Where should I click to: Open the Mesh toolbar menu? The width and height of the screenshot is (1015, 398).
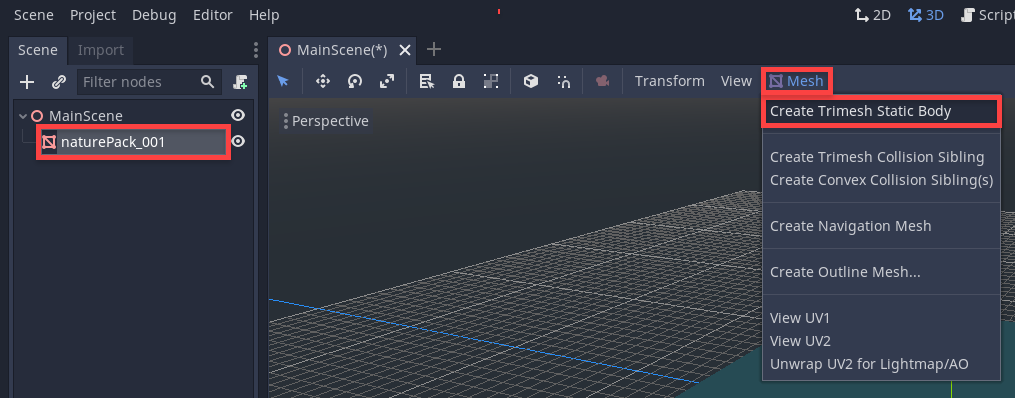tap(796, 81)
